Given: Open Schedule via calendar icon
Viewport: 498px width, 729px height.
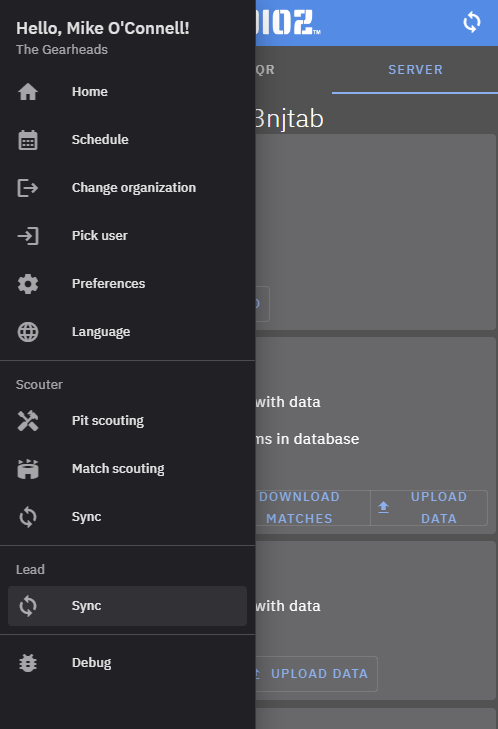Looking at the screenshot, I should pos(28,140).
